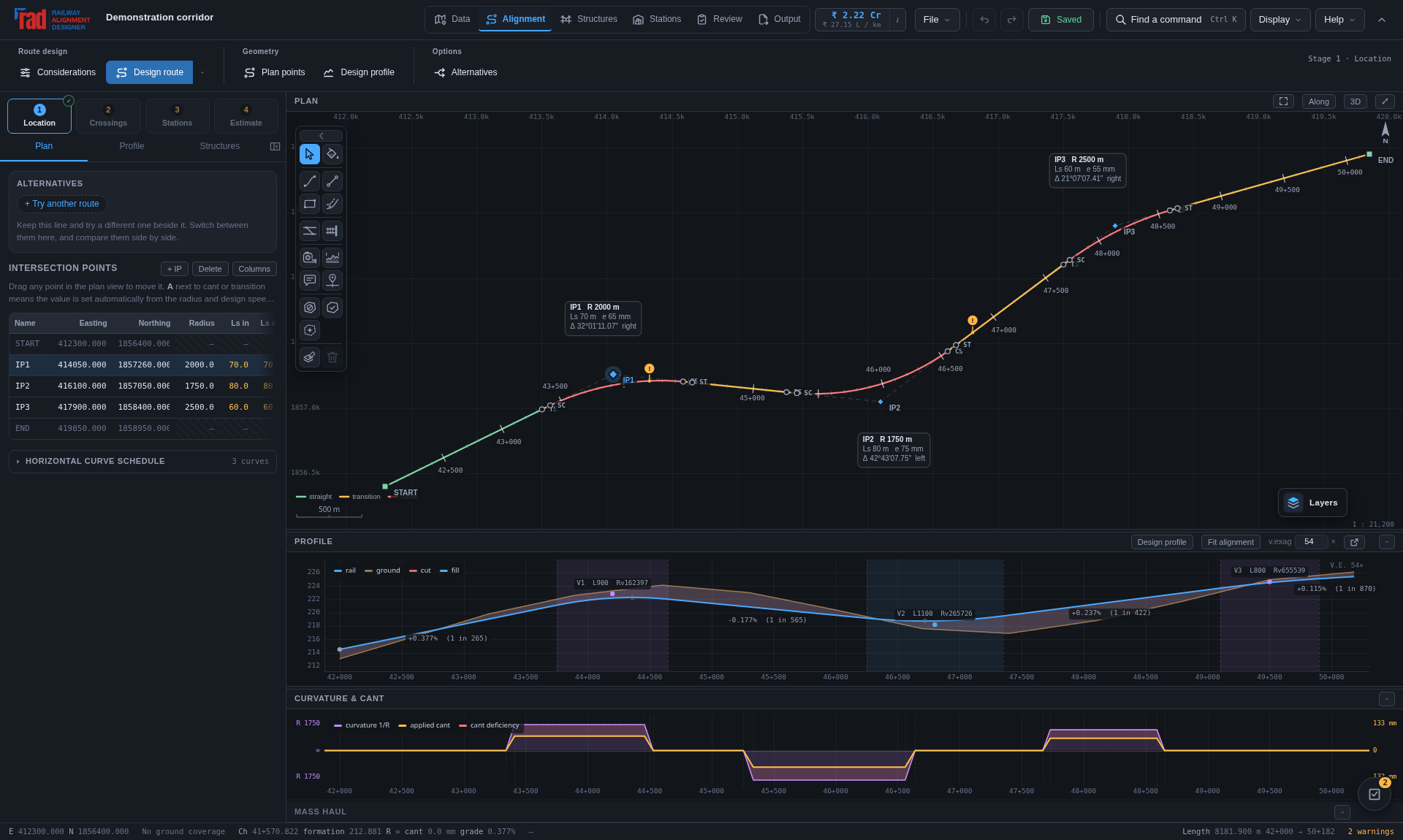This screenshot has width=1403, height=840.
Task: Expand the Horizontal Curve Schedule section
Action: point(142,462)
